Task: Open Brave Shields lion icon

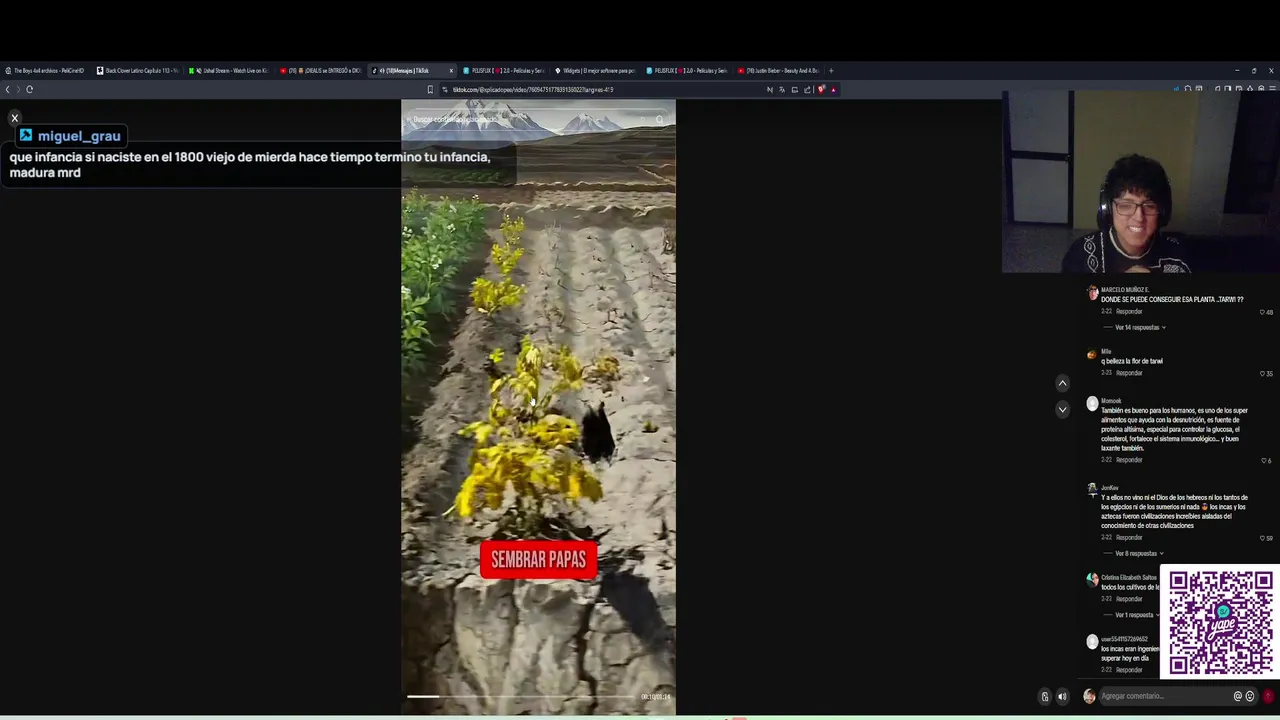Action: coord(821,89)
